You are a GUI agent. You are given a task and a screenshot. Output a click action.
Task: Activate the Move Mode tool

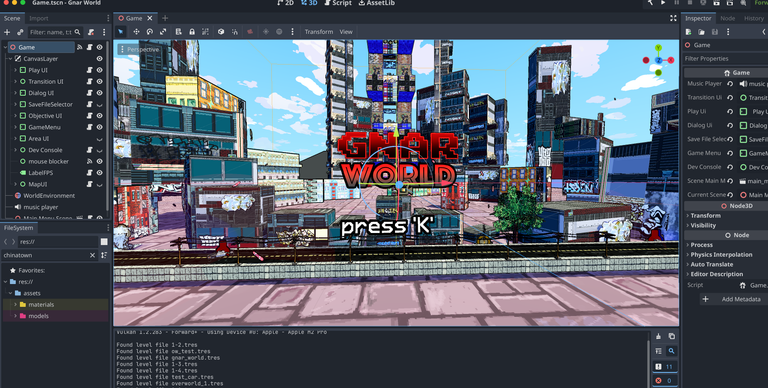pyautogui.click(x=136, y=32)
